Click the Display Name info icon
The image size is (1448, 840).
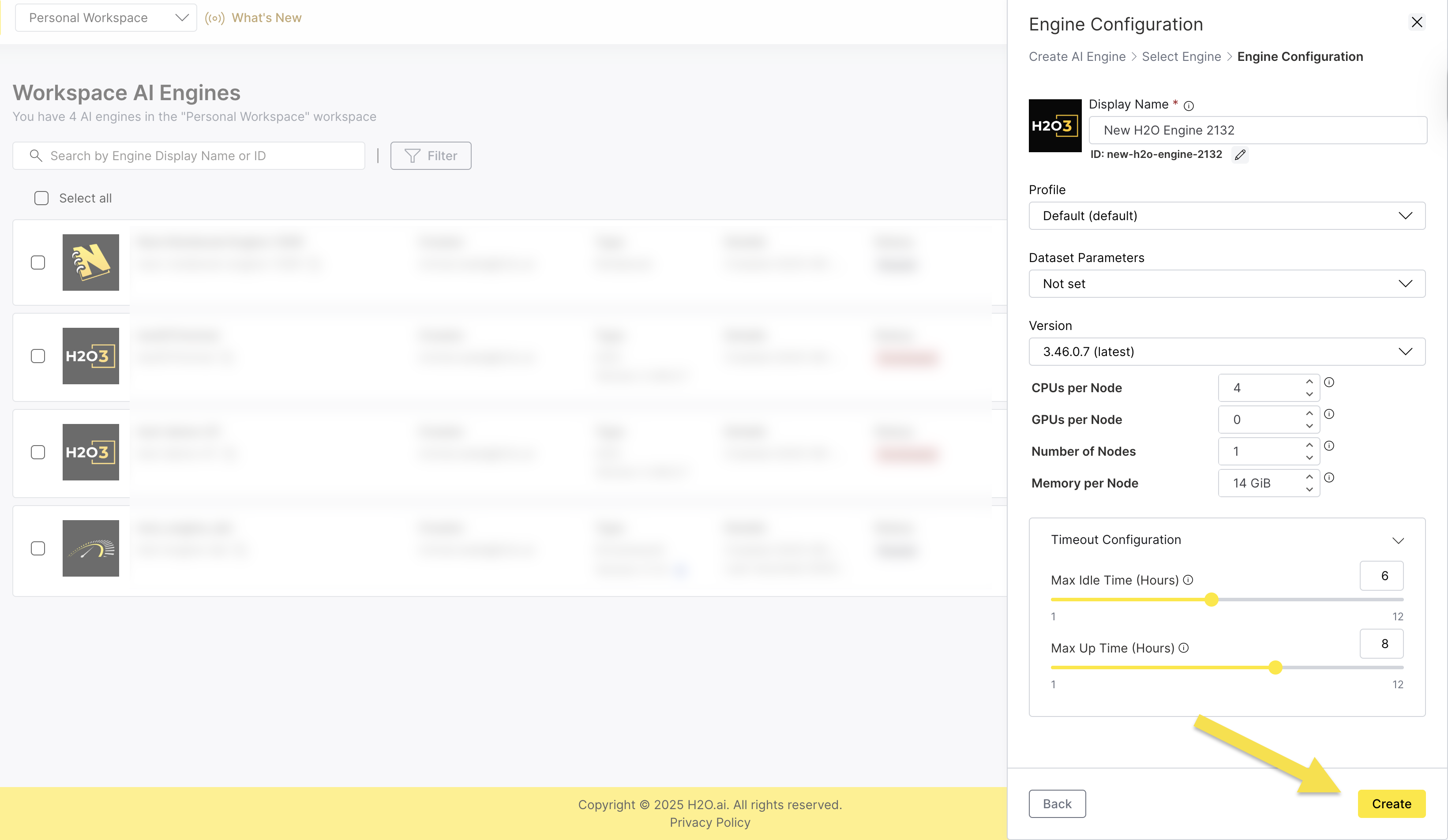(x=1189, y=106)
